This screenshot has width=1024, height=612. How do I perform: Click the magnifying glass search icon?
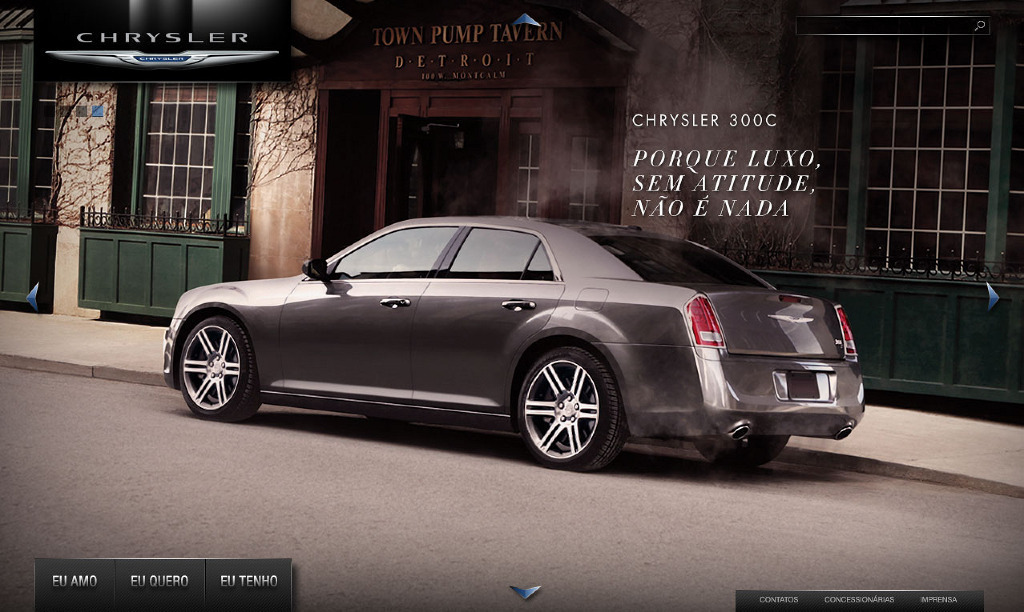980,26
